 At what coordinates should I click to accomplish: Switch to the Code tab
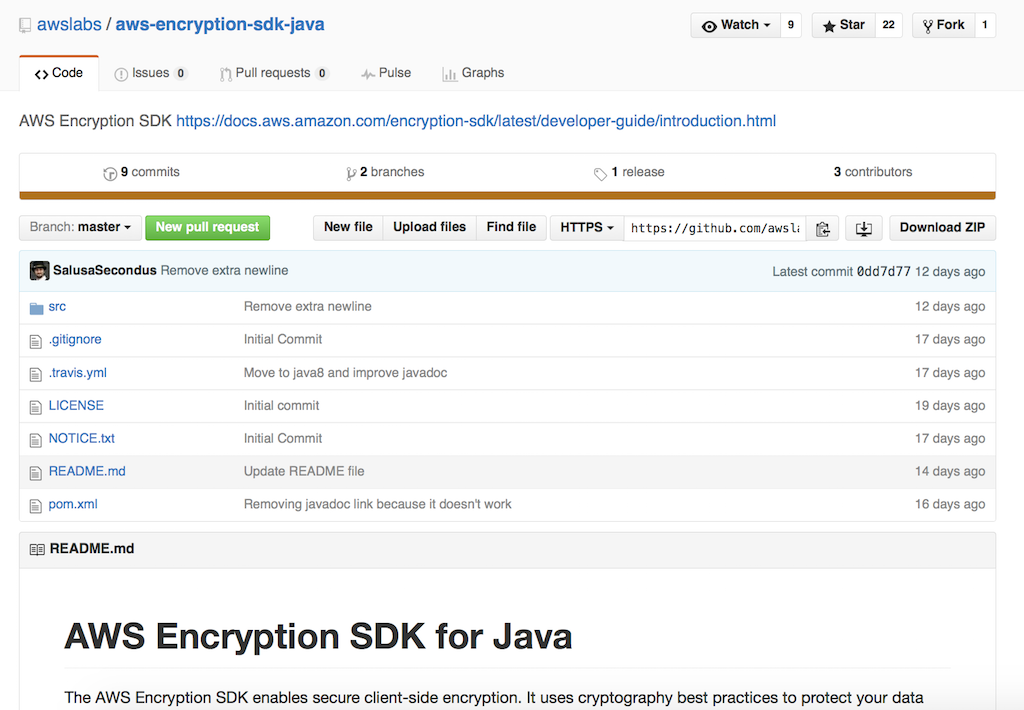59,73
